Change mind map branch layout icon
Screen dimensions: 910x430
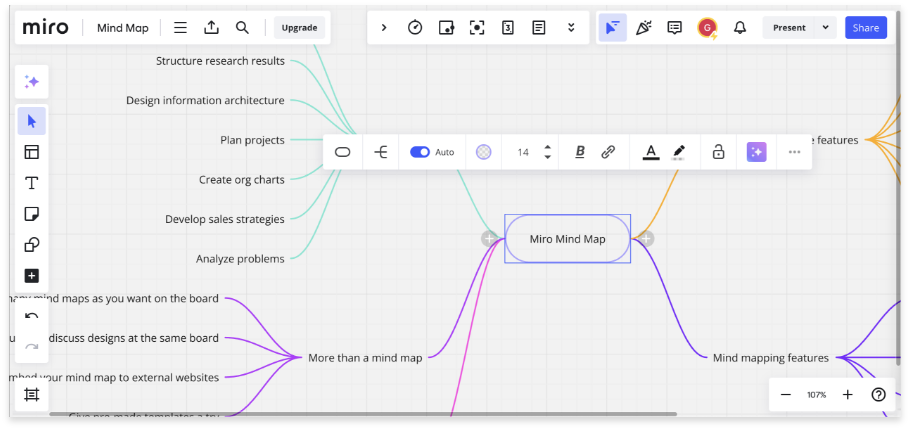click(381, 152)
